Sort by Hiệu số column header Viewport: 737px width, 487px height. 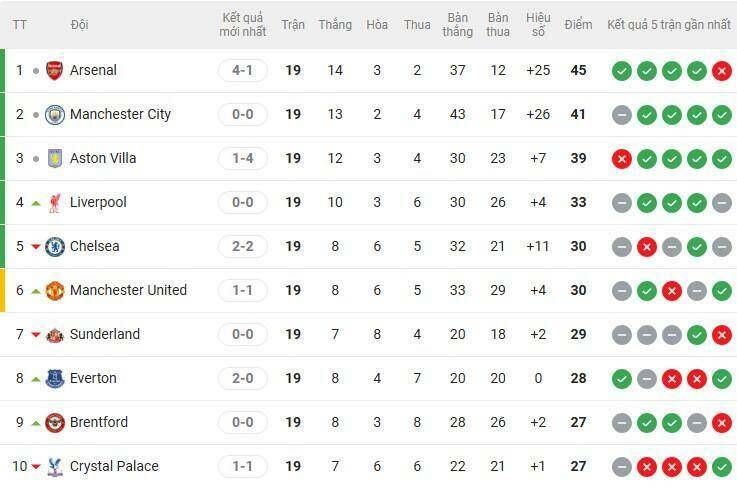tap(539, 25)
